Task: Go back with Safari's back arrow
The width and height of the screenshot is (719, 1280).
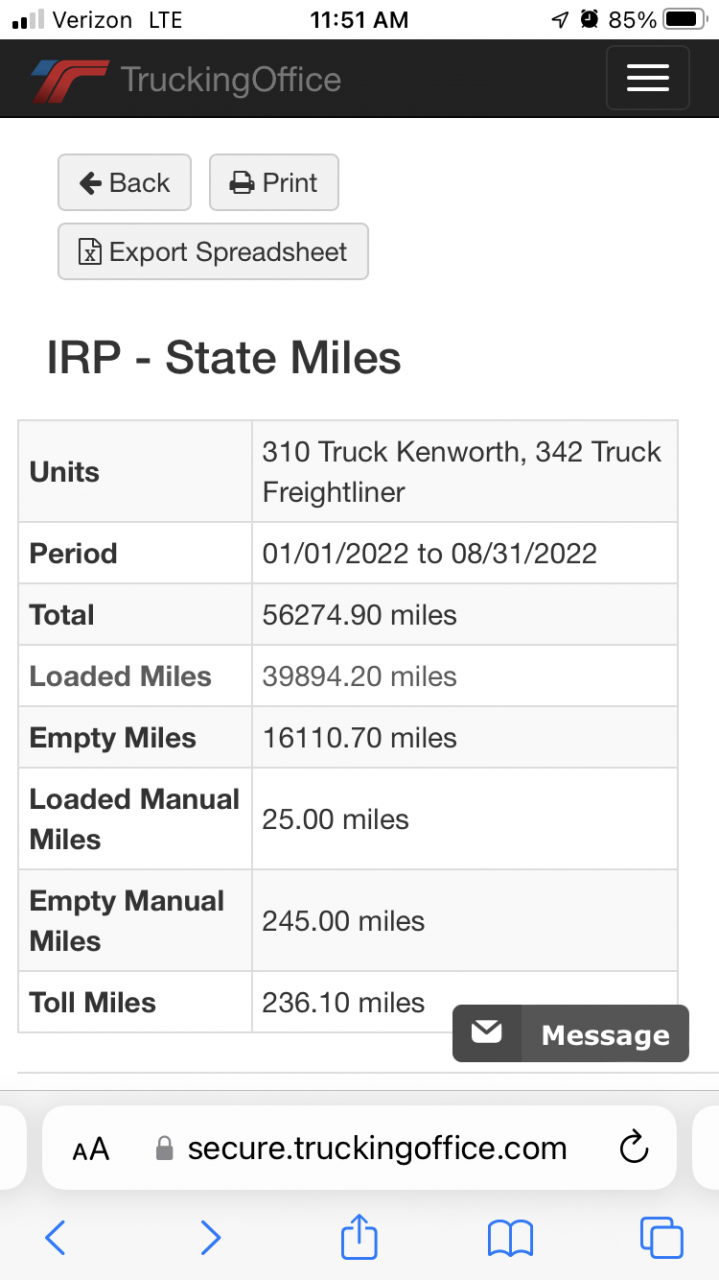Action: [x=56, y=1238]
